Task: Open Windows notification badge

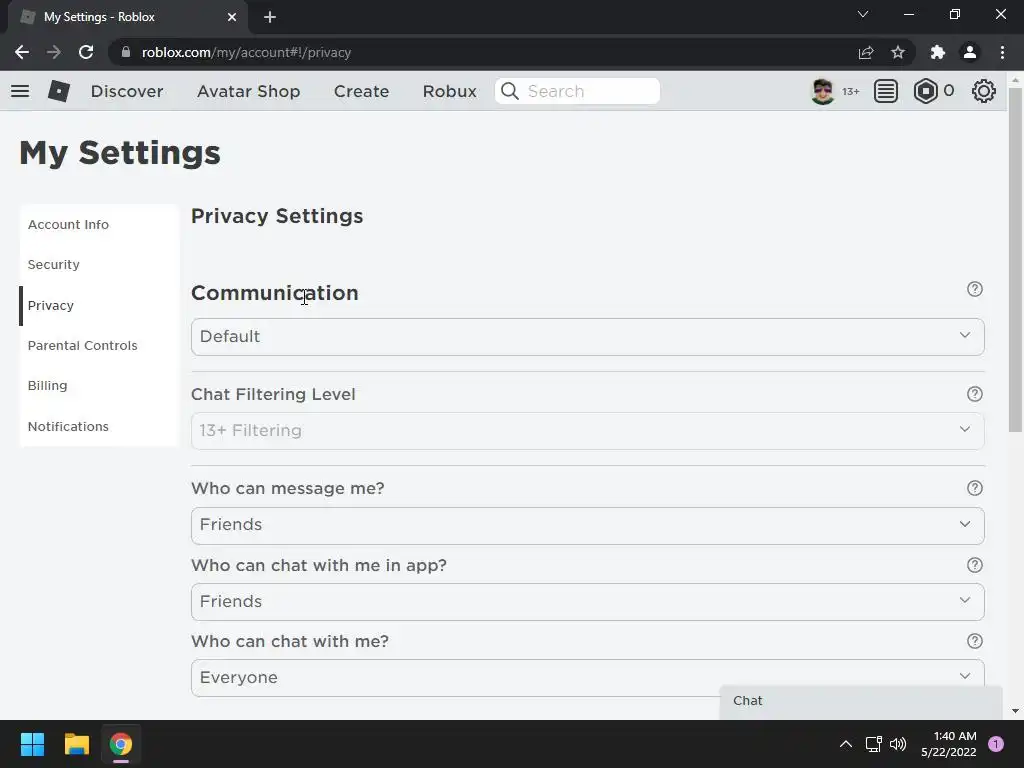Action: [996, 744]
